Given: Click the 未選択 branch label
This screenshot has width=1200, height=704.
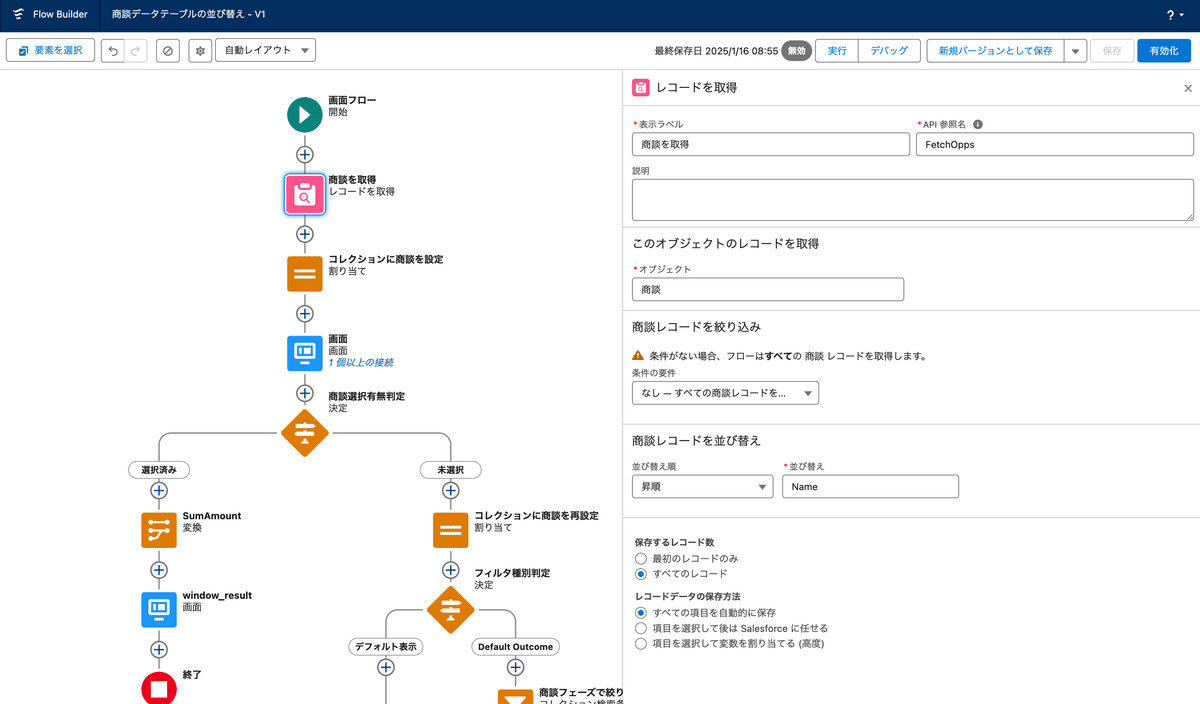Looking at the screenshot, I should [x=451, y=469].
